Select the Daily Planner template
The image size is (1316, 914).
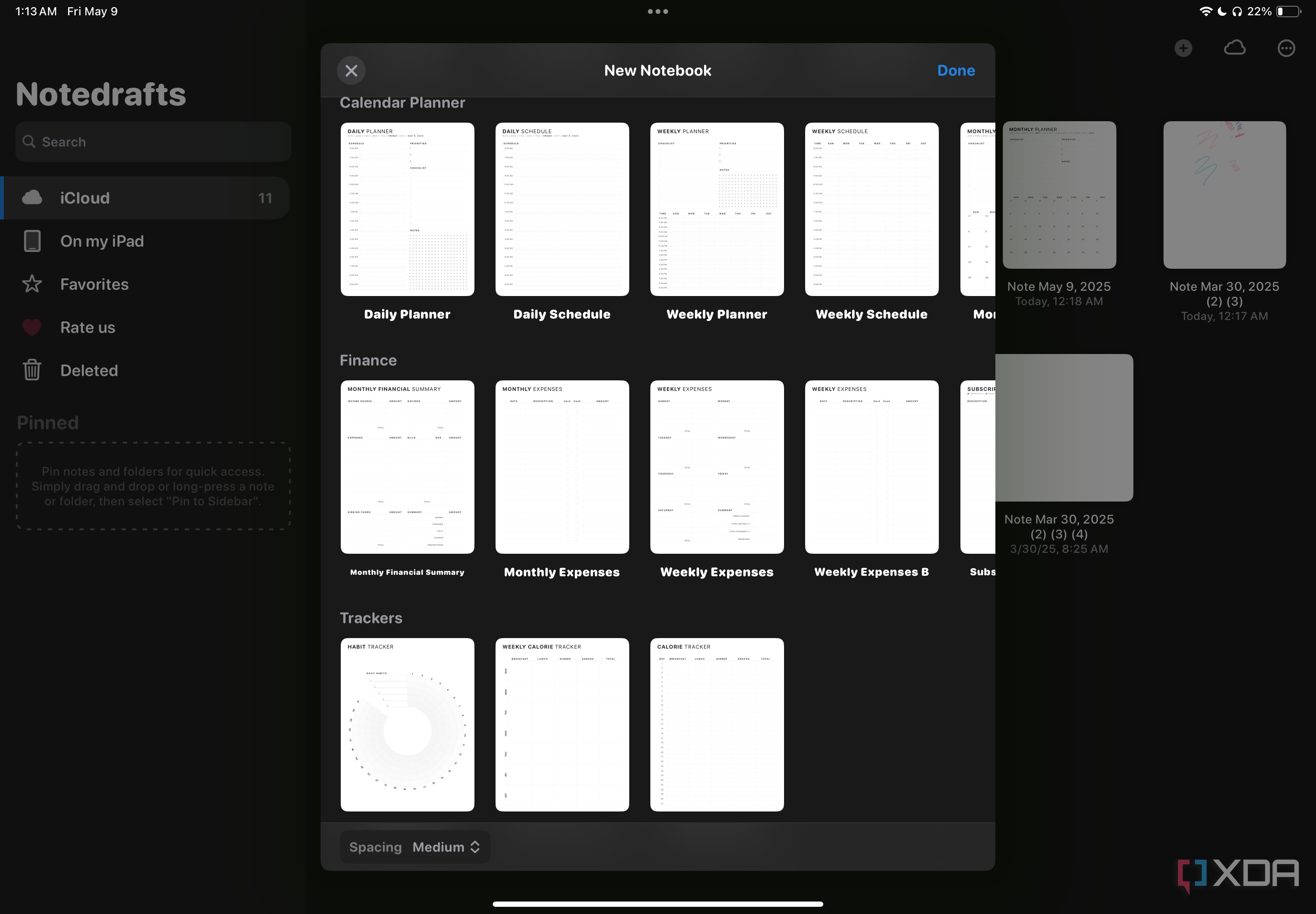(407, 209)
